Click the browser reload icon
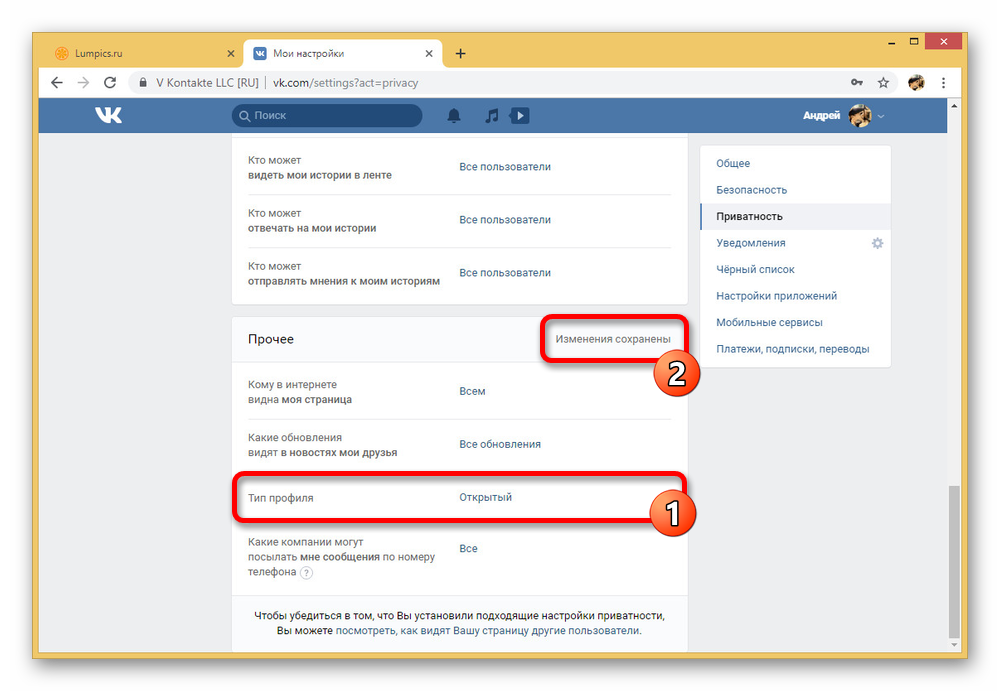 click(x=110, y=83)
